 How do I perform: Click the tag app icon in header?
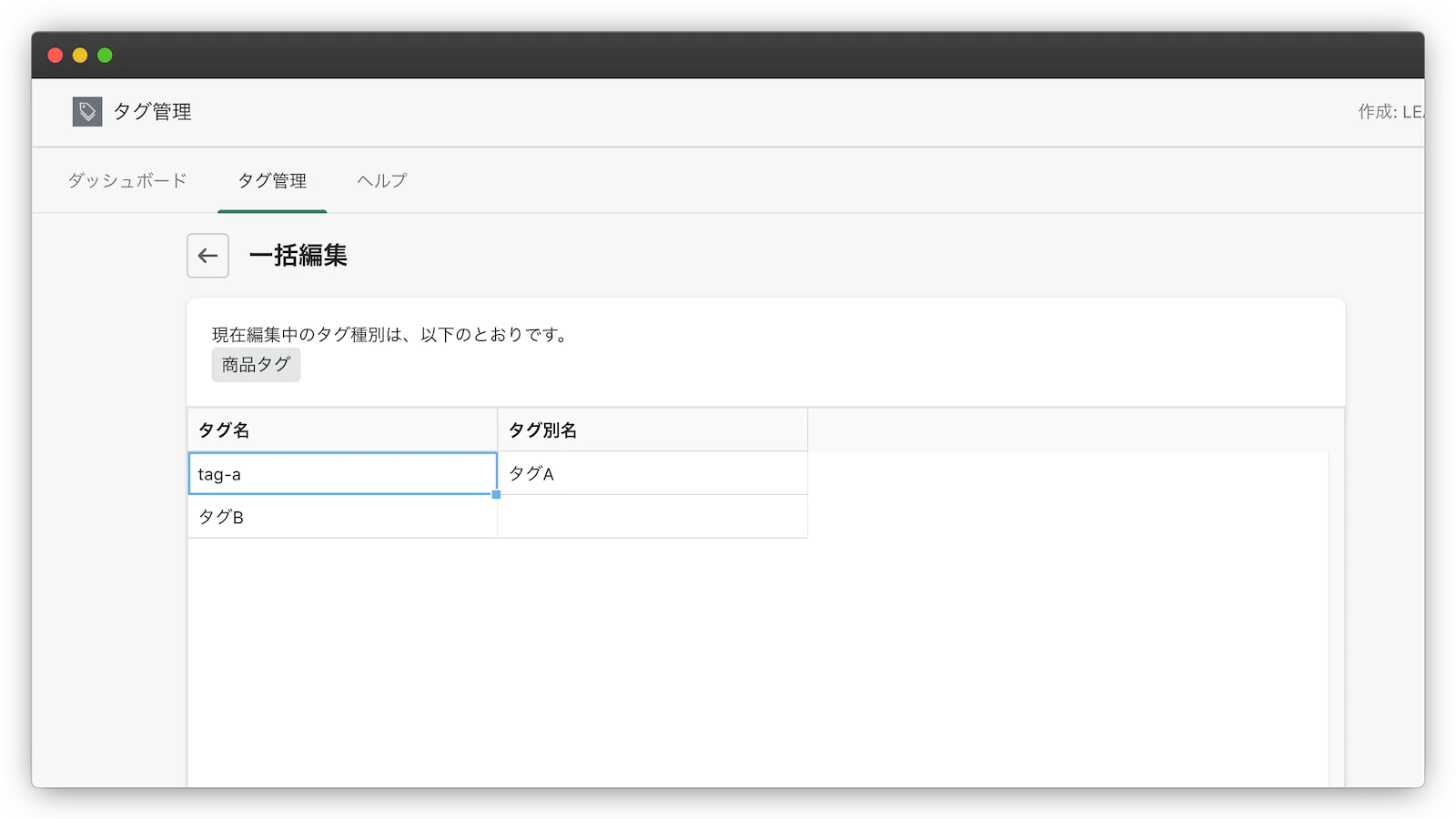(87, 112)
